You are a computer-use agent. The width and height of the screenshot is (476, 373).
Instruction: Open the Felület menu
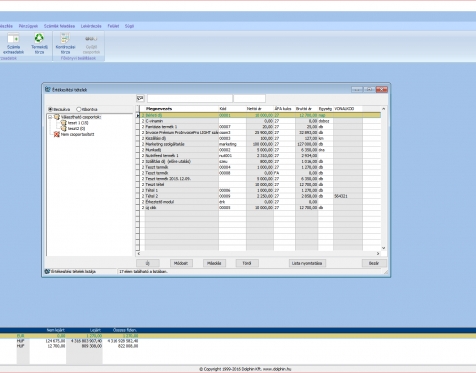point(113,26)
